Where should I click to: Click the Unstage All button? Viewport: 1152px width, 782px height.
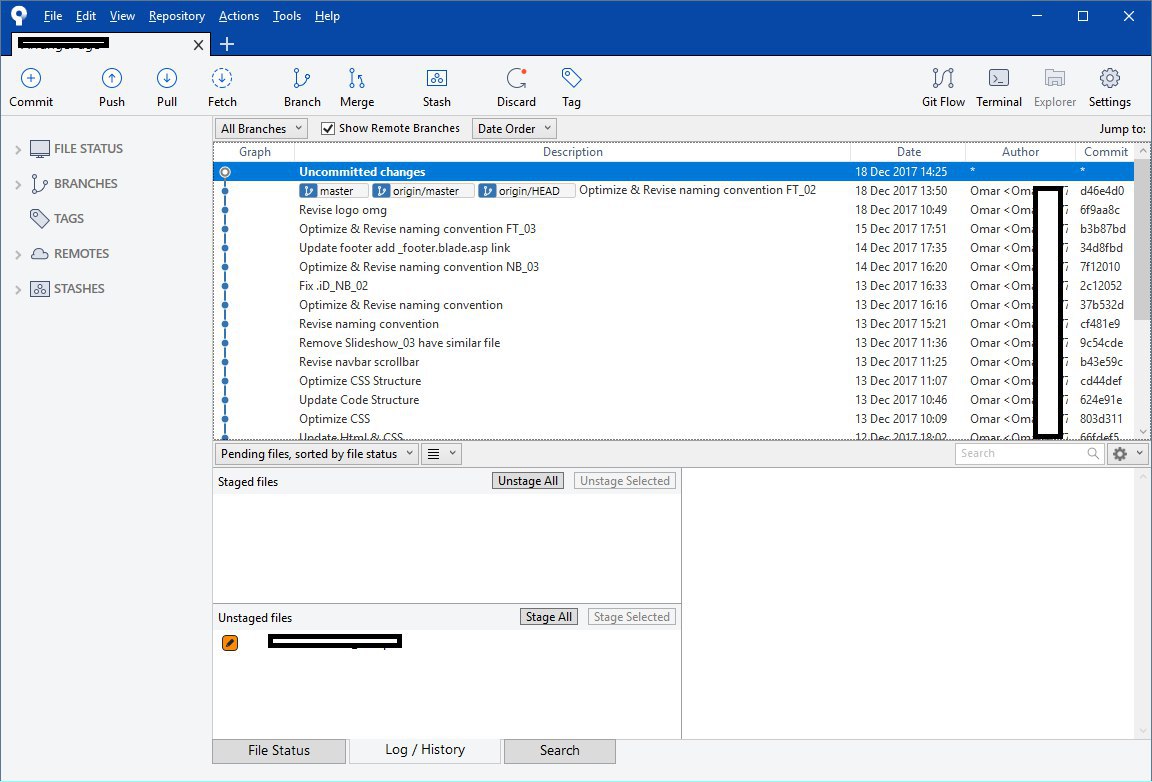528,481
